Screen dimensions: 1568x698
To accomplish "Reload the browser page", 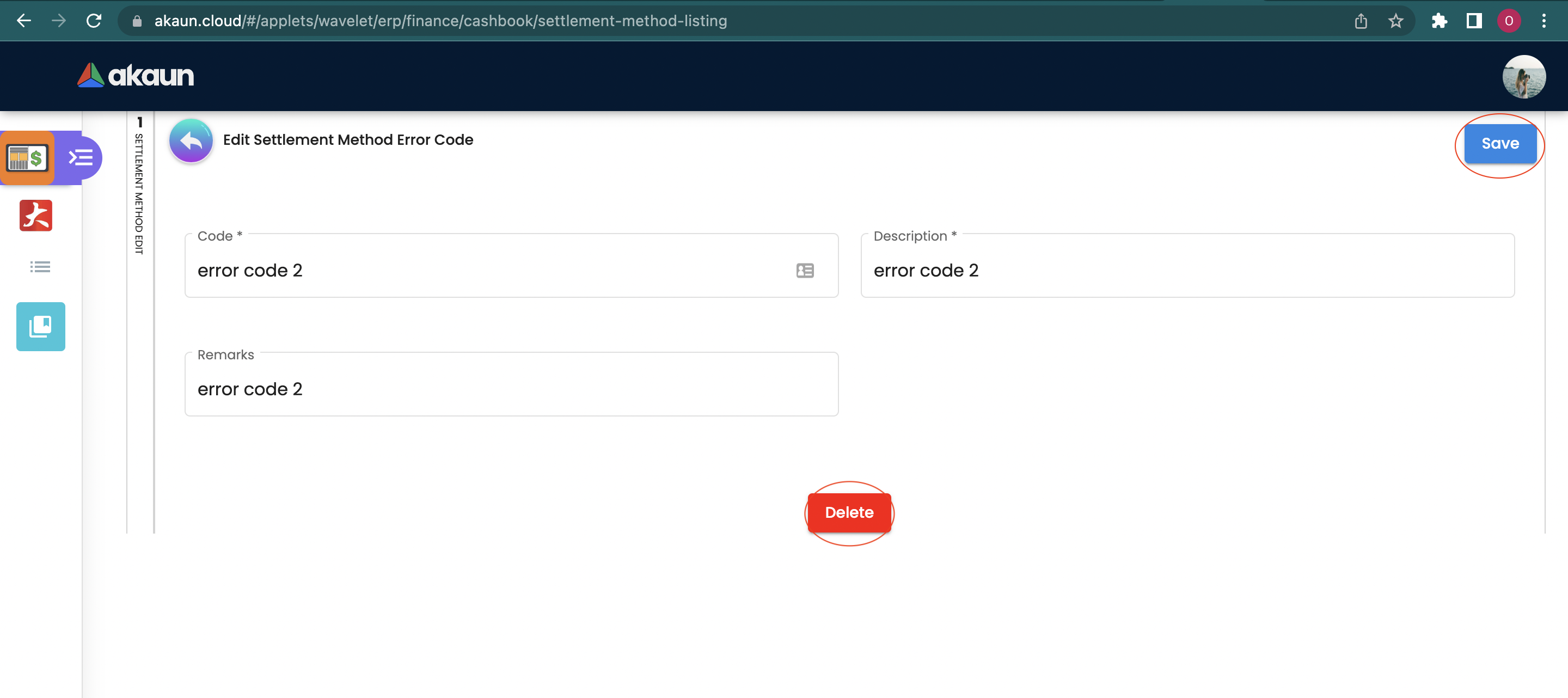I will pos(94,21).
